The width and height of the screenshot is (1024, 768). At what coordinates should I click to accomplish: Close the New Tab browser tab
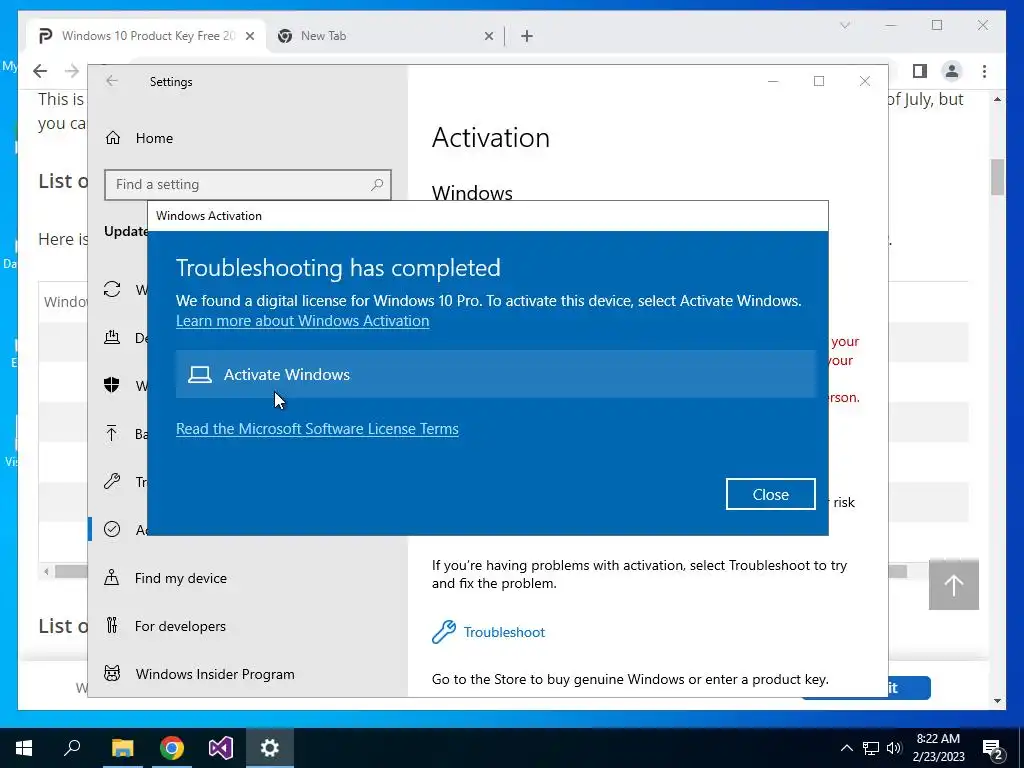pyautogui.click(x=488, y=37)
